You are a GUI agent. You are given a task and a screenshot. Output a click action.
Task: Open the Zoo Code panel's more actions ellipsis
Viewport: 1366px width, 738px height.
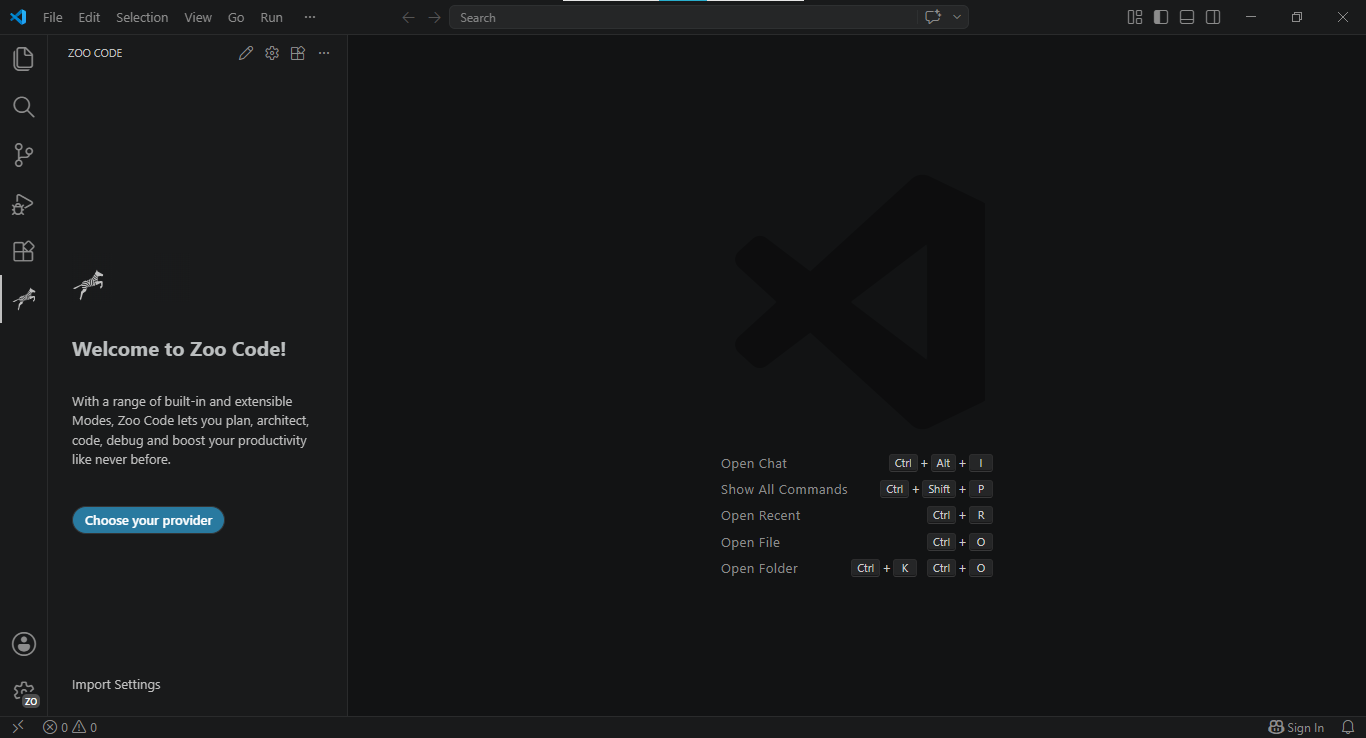click(324, 53)
